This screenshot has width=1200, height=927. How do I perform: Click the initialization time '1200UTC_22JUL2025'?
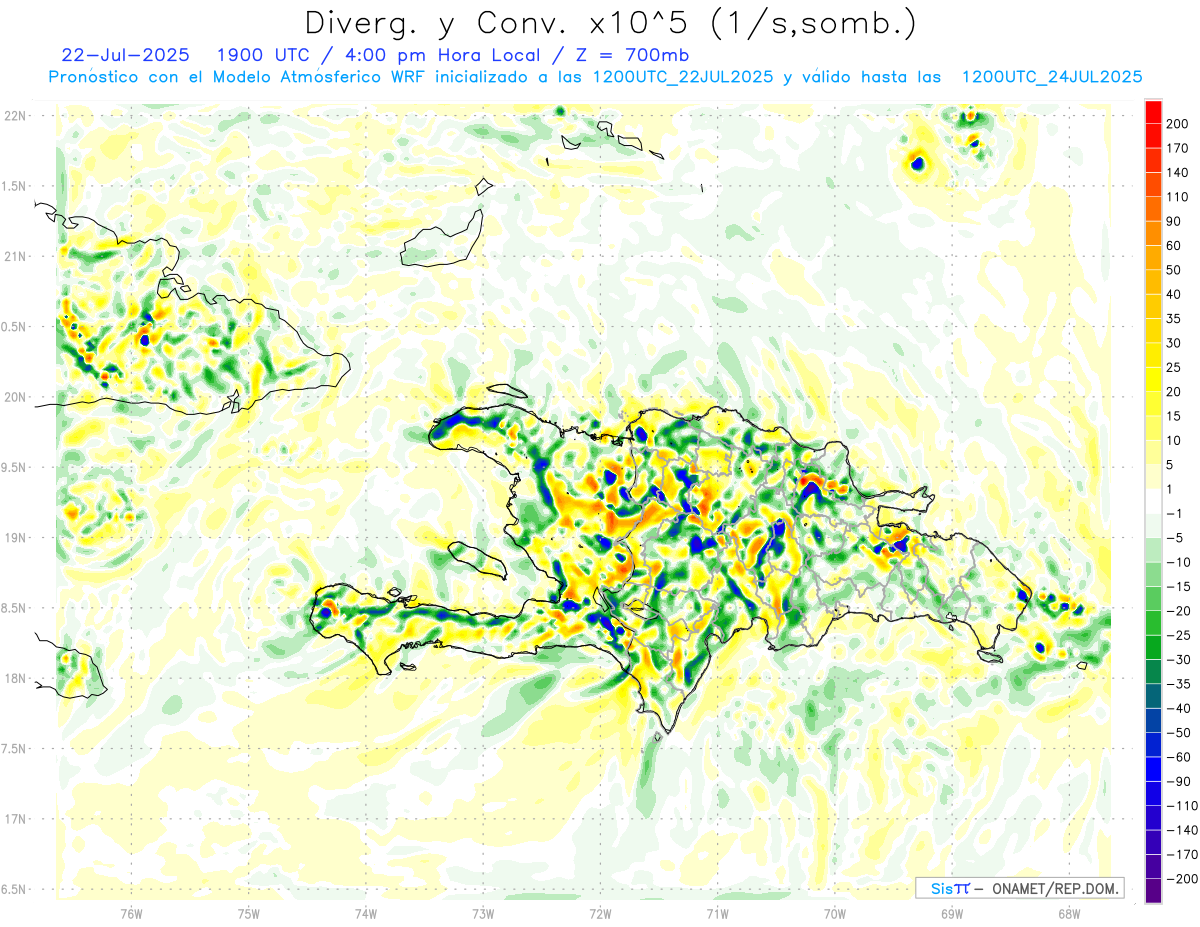click(683, 77)
